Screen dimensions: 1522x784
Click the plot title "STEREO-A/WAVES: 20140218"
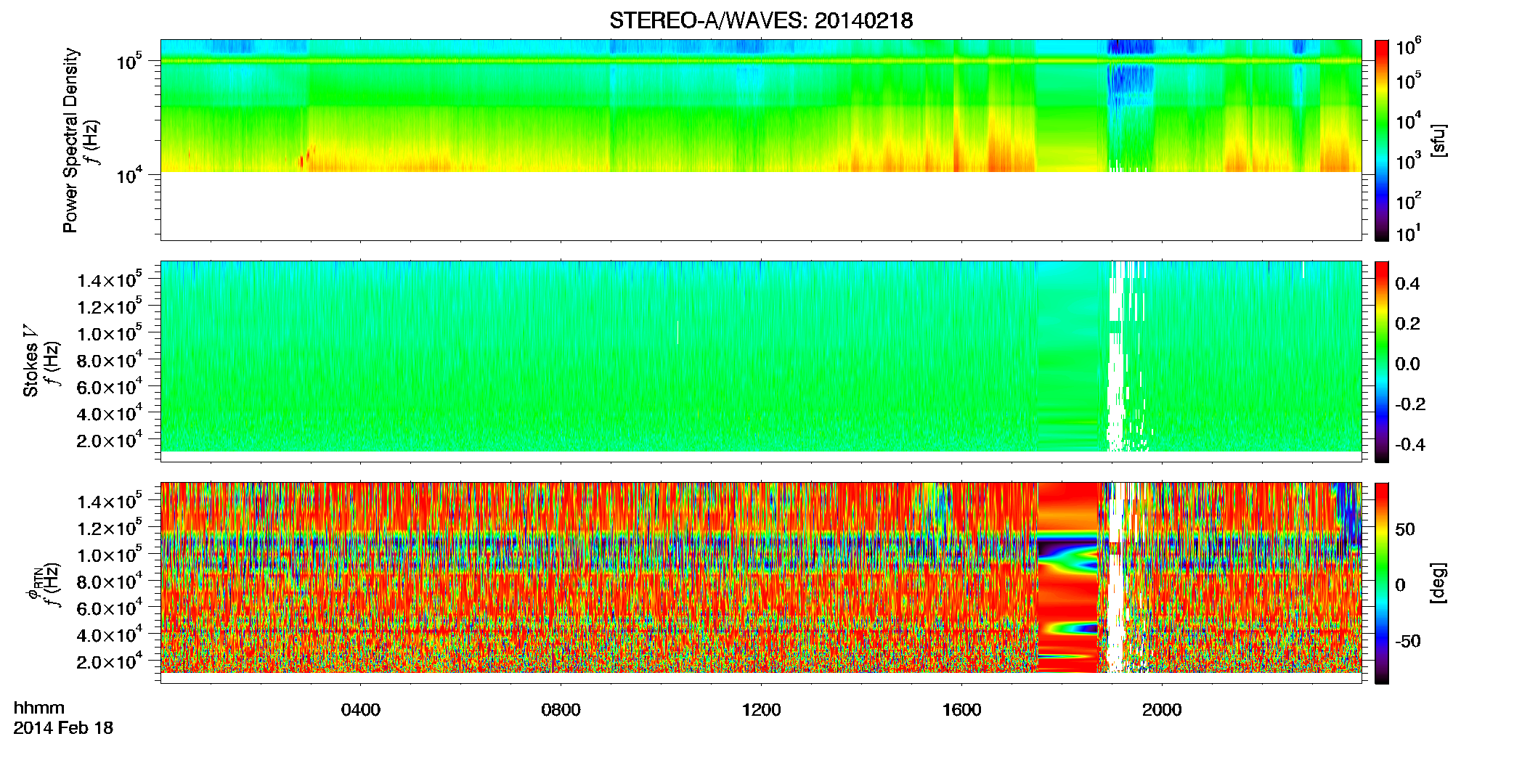pyautogui.click(x=760, y=20)
